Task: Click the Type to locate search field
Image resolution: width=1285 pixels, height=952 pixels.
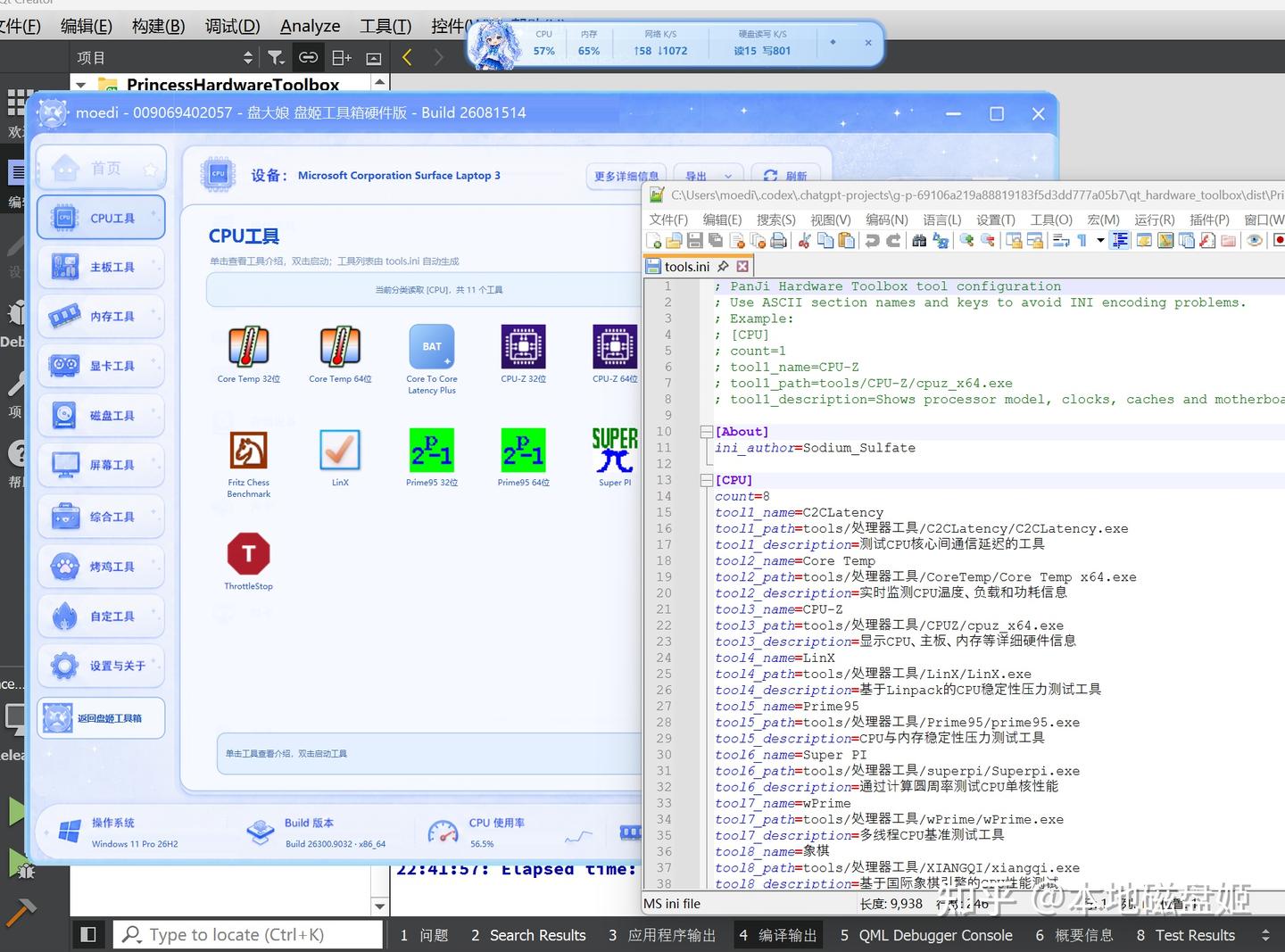Action: pos(248,934)
